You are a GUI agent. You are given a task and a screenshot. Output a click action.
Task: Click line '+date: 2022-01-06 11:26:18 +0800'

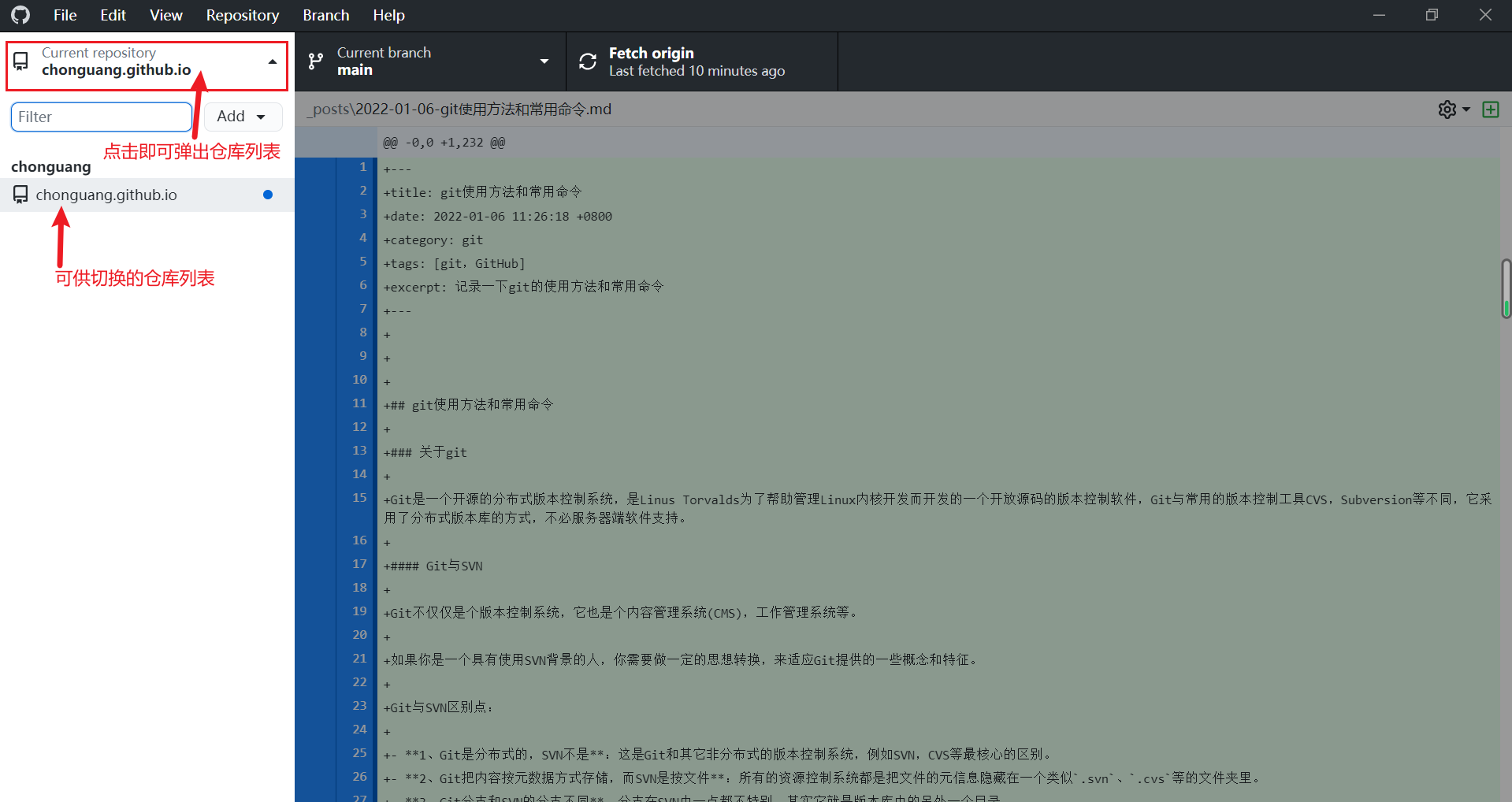pyautogui.click(x=498, y=216)
